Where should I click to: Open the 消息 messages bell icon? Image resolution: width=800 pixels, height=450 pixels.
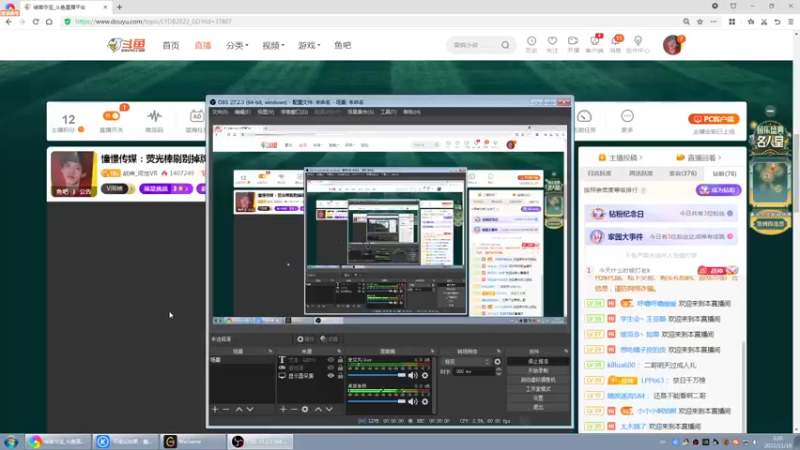pyautogui.click(x=616, y=44)
